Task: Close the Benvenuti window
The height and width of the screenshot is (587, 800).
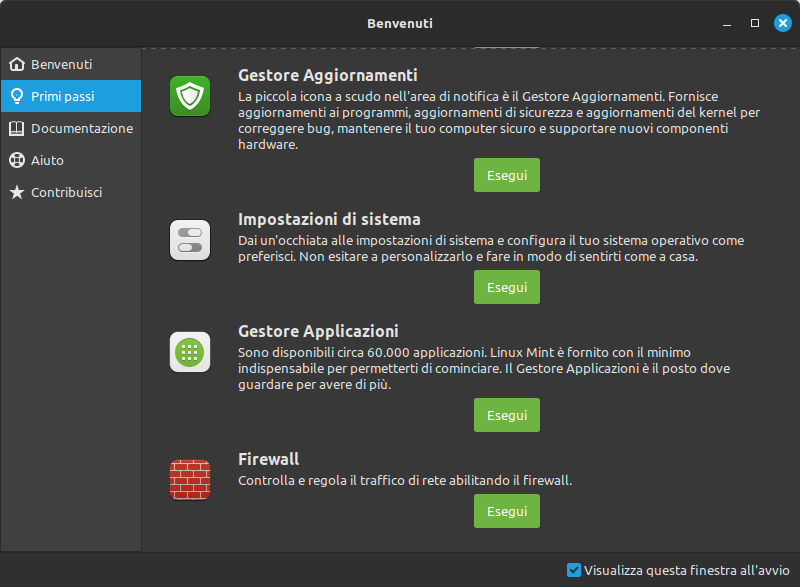Action: click(783, 23)
